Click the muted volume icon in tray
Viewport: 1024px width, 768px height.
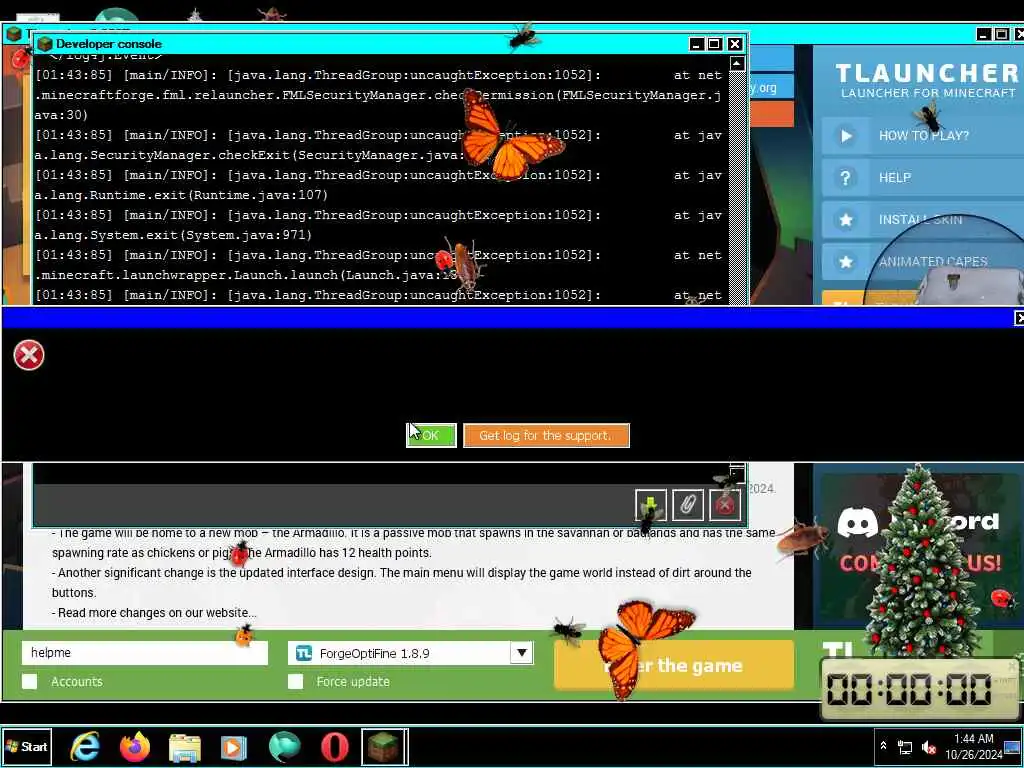(x=928, y=747)
